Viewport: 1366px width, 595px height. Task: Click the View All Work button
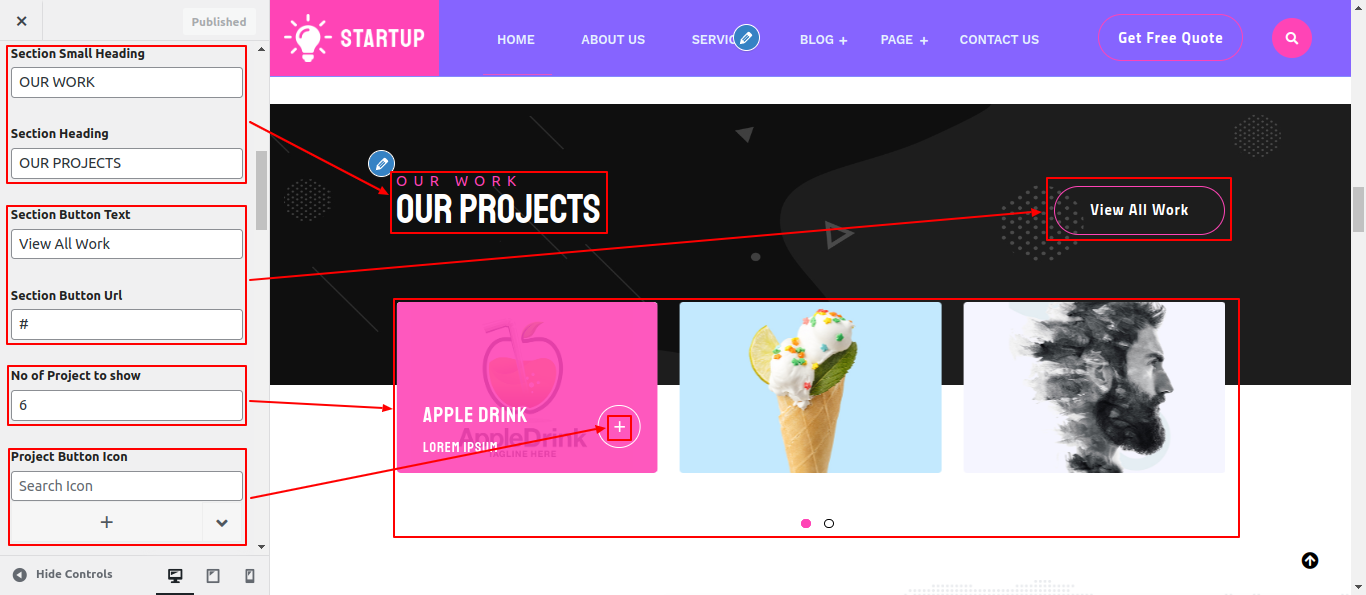click(x=1139, y=210)
